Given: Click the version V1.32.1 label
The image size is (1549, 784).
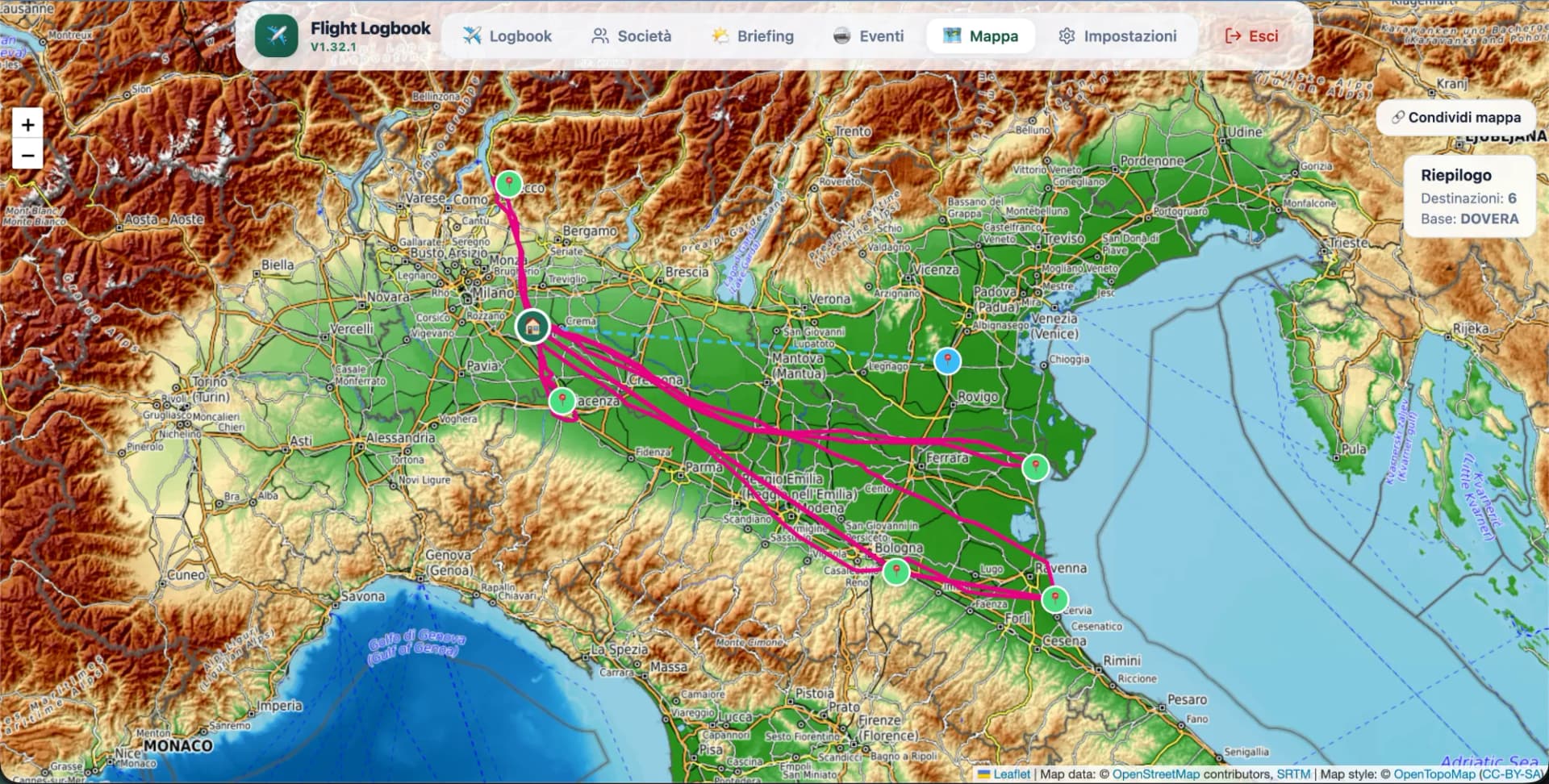Looking at the screenshot, I should point(333,47).
